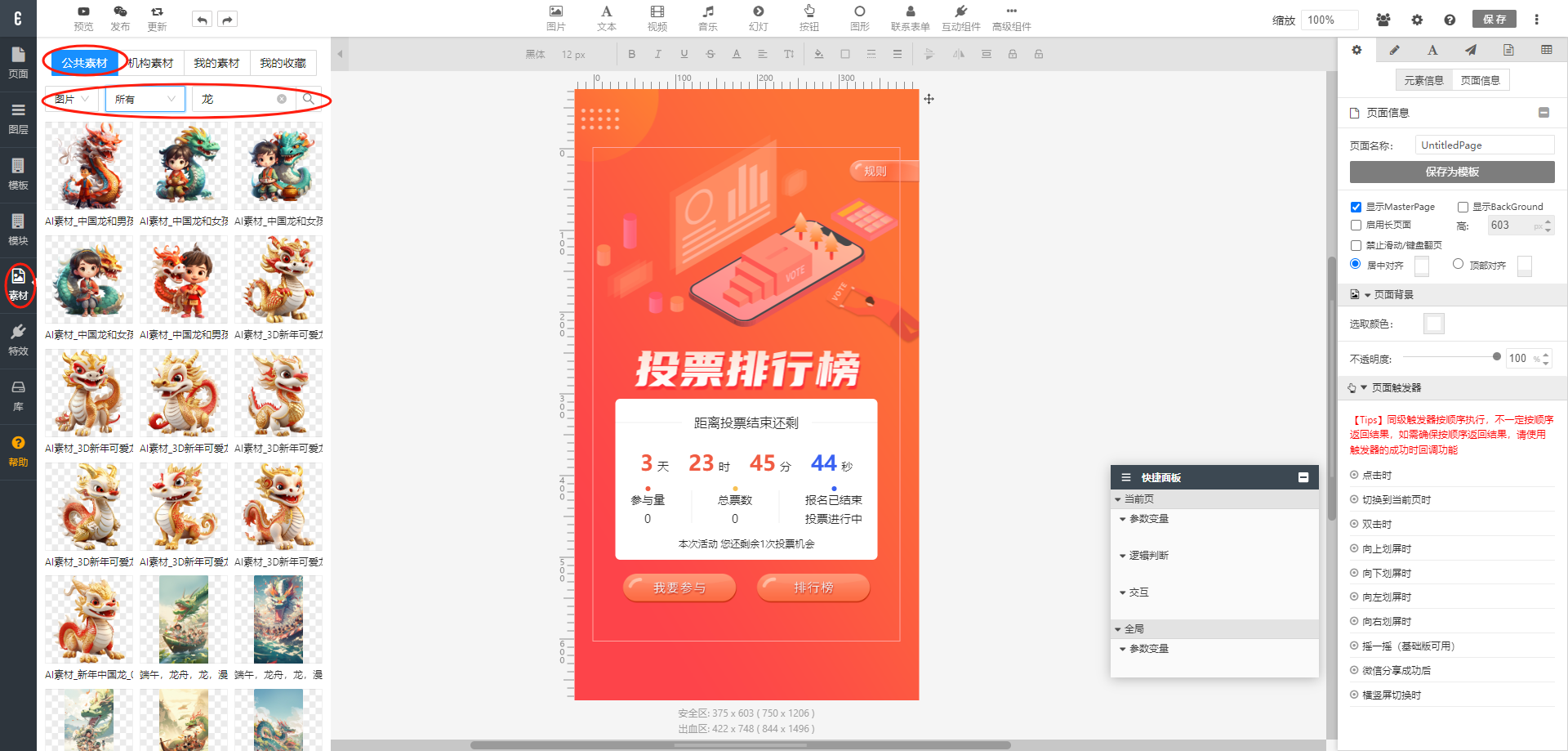Open the 模块 modules sidebar panel

coord(18,230)
